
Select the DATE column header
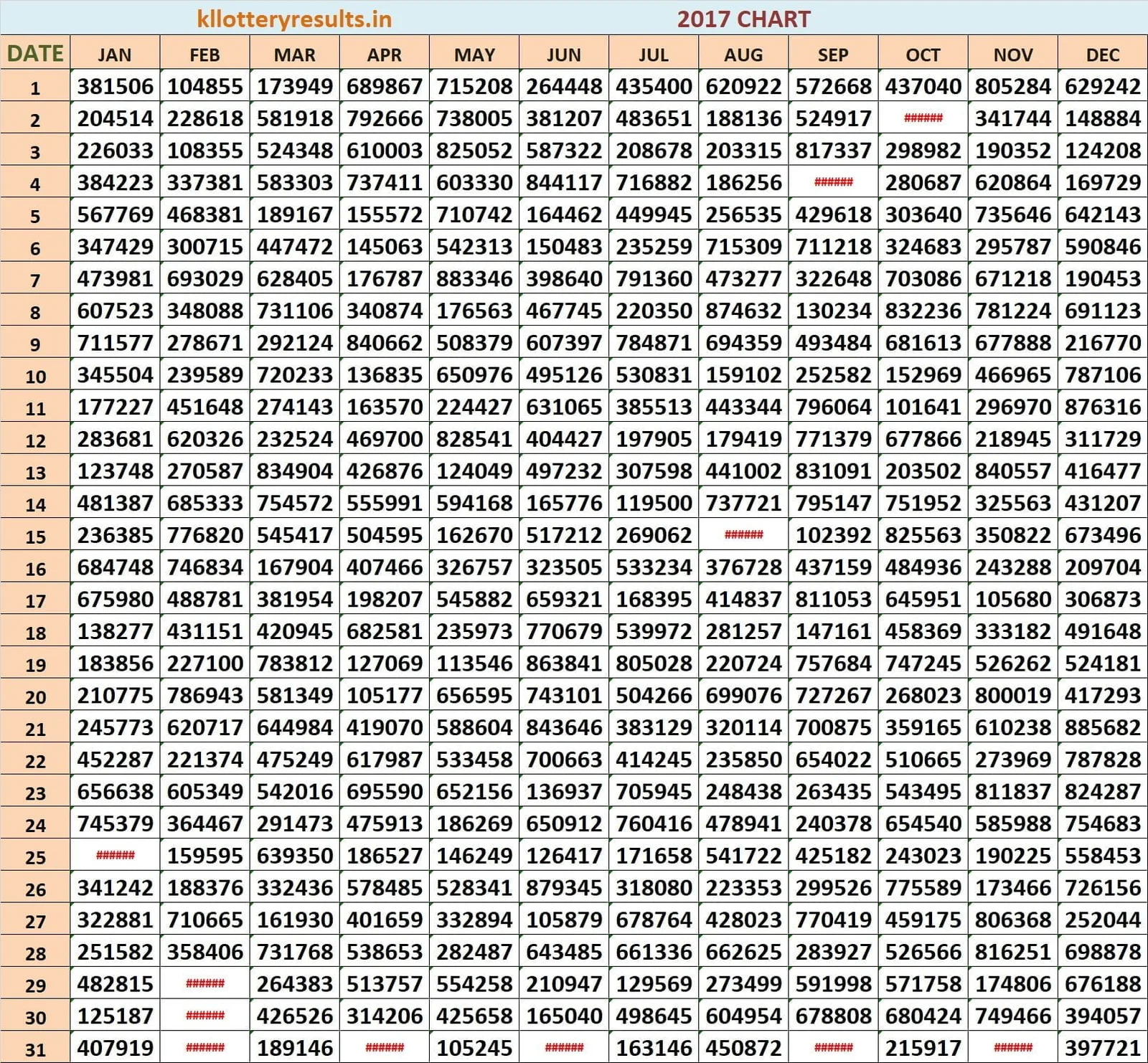[x=35, y=54]
